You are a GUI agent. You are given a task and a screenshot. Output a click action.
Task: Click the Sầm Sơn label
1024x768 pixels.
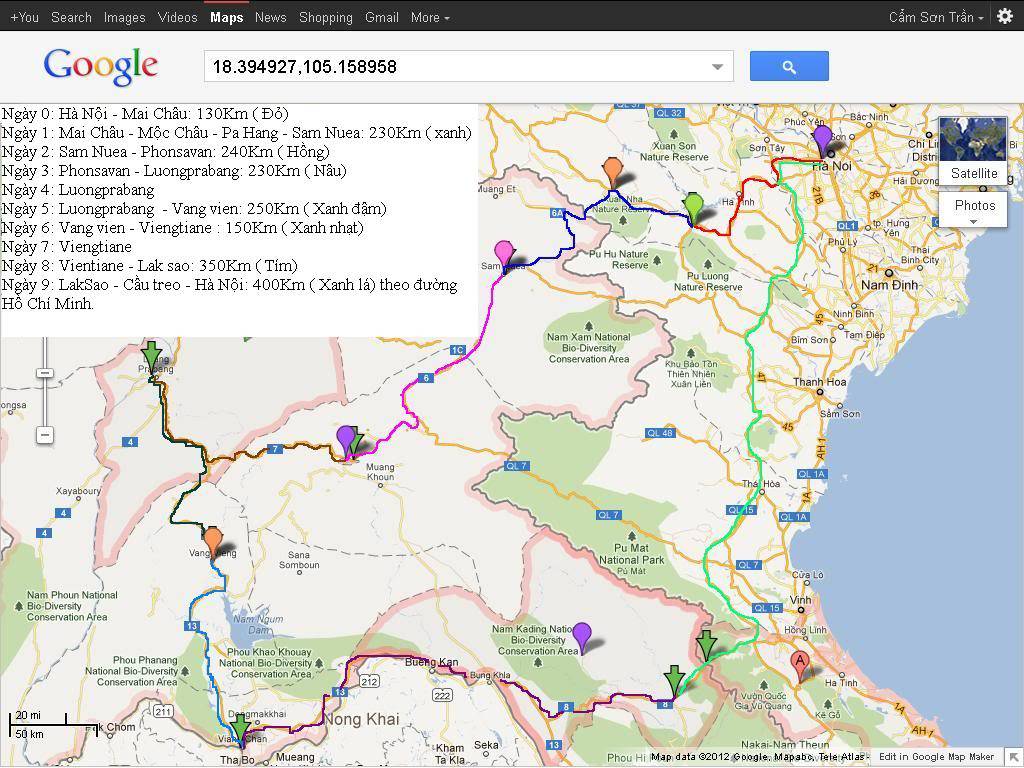pyautogui.click(x=840, y=413)
